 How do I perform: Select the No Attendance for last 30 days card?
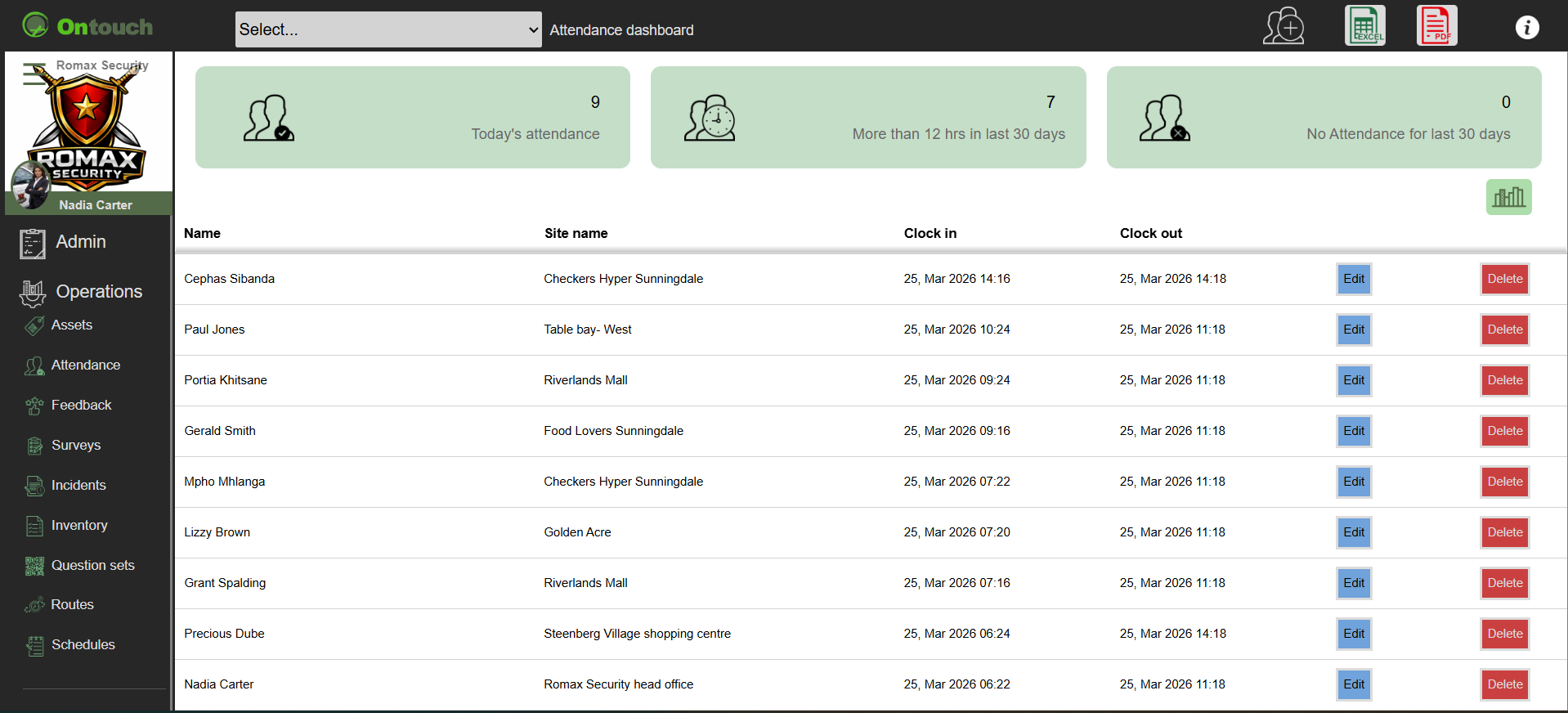[1323, 118]
